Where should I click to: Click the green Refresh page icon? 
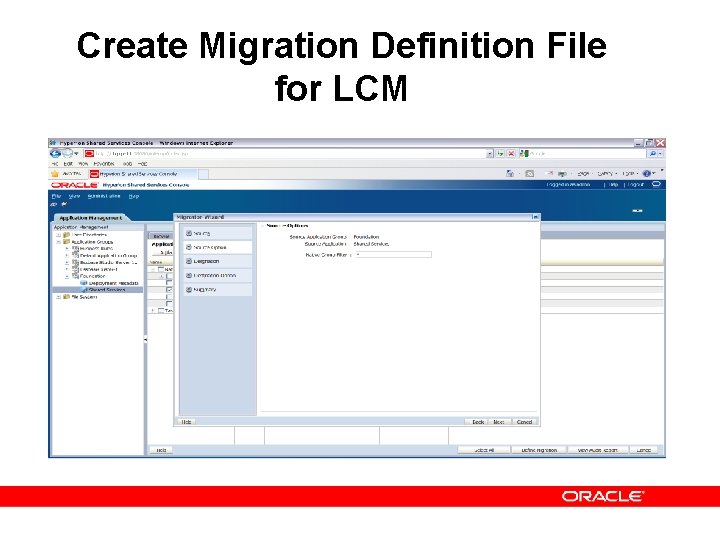pos(500,154)
